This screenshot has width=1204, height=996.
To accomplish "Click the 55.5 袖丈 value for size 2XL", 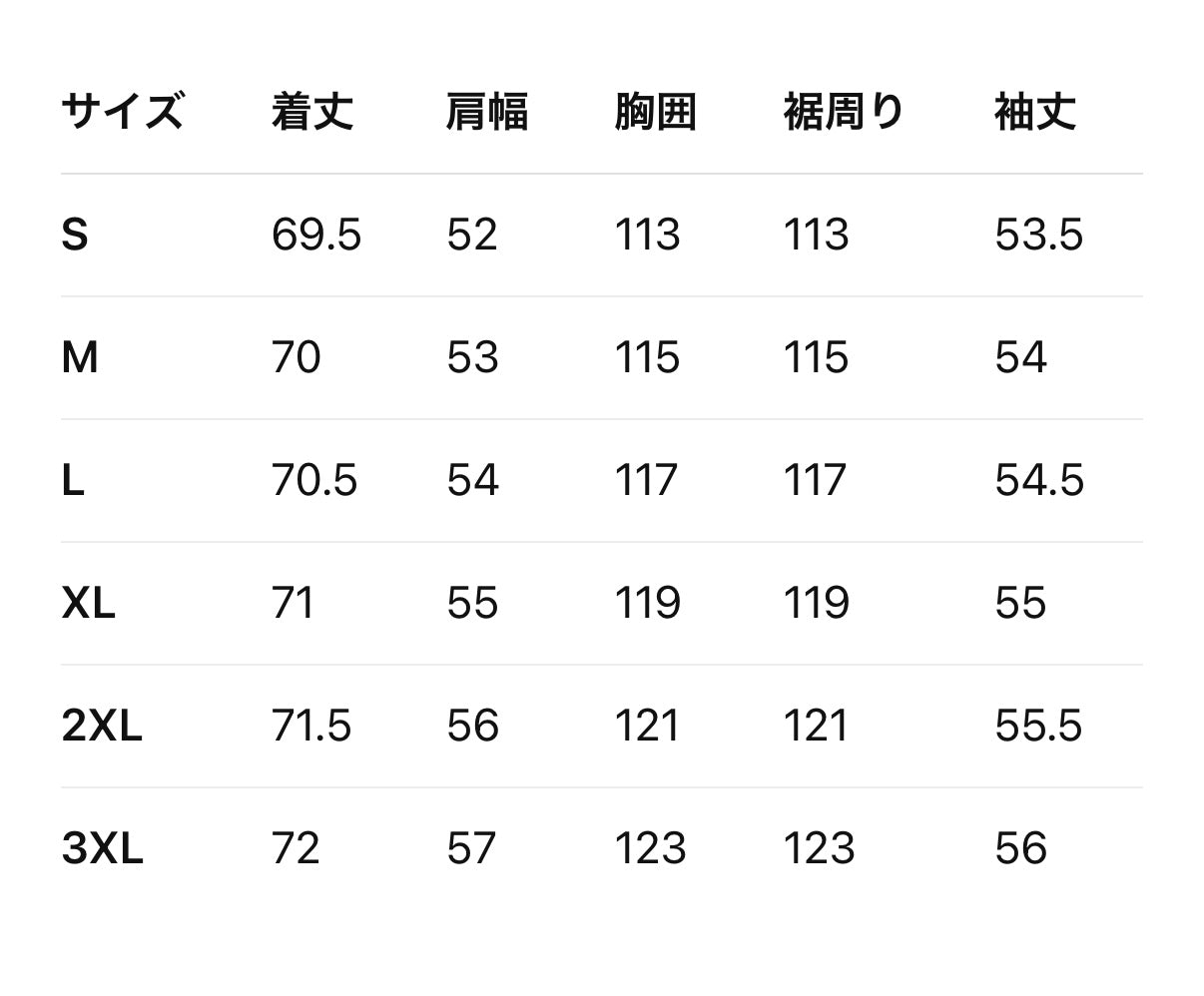I will pyautogui.click(x=1038, y=727).
